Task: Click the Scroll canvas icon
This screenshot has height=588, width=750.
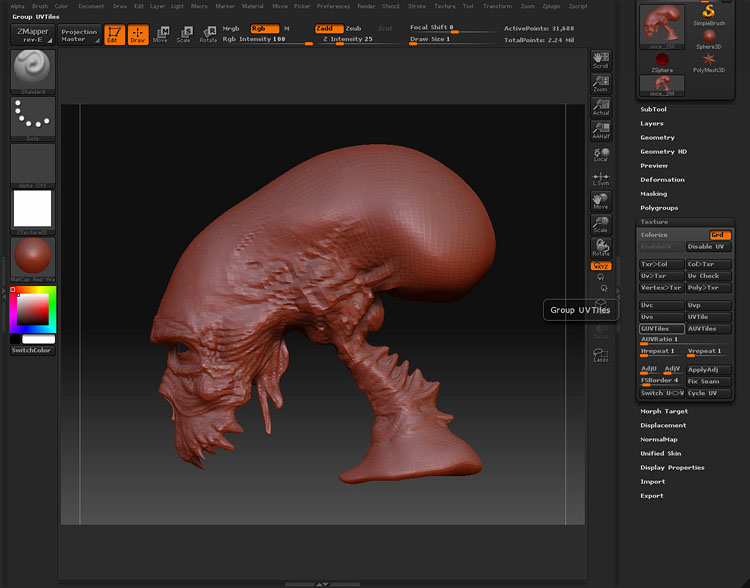Action: [x=600, y=60]
